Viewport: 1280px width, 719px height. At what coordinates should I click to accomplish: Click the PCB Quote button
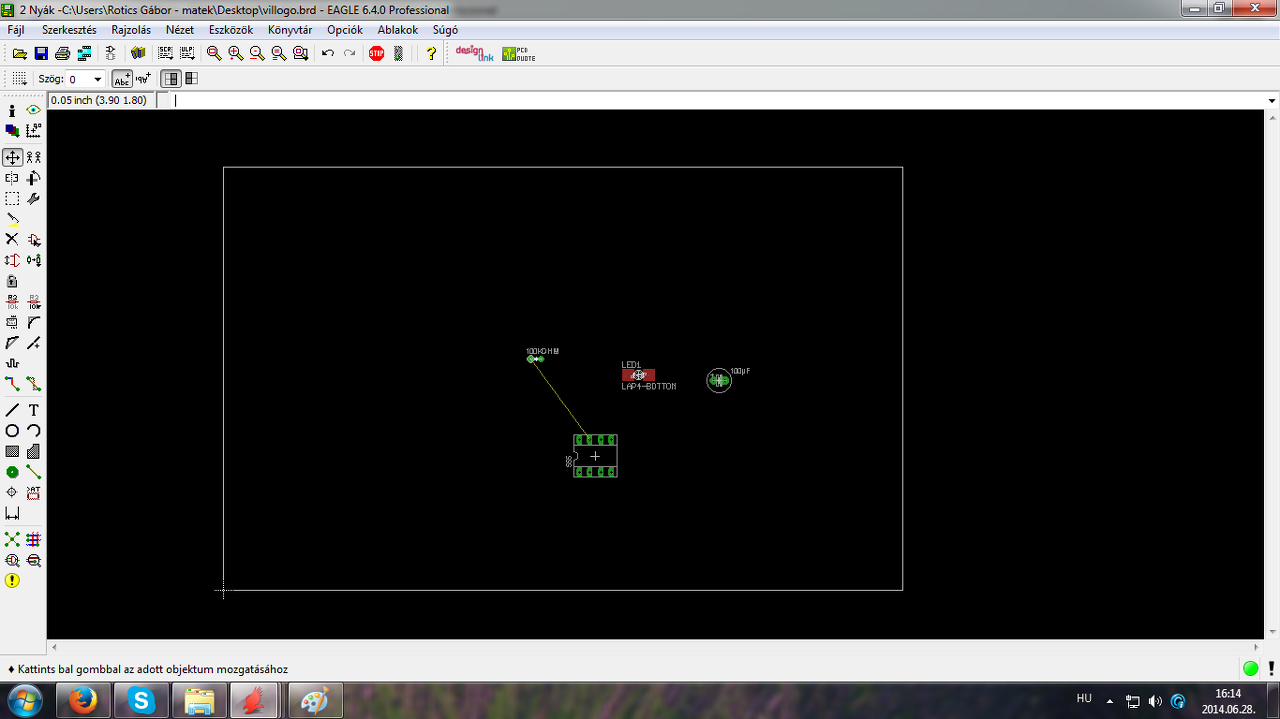coord(519,53)
